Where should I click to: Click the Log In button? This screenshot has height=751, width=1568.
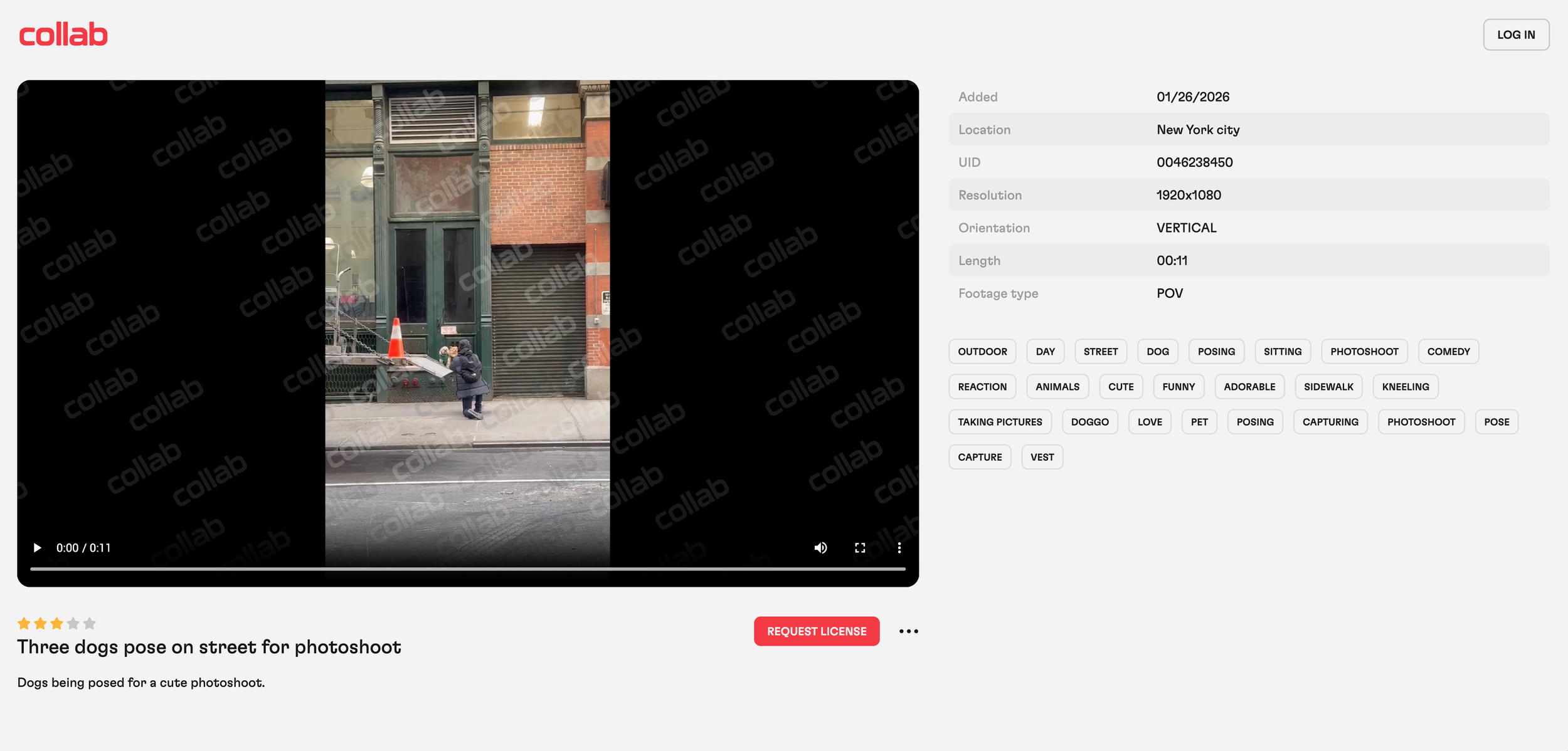[1515, 34]
